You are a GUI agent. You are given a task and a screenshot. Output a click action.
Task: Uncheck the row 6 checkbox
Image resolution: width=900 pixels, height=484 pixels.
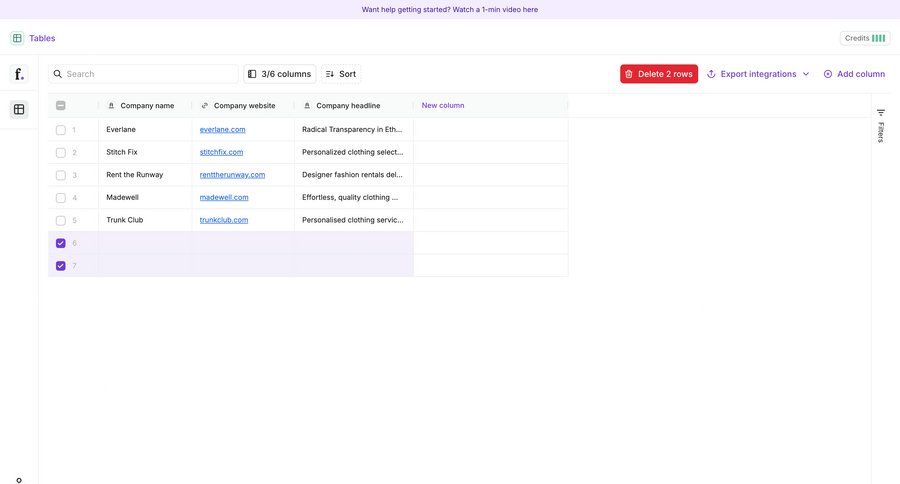(x=61, y=243)
